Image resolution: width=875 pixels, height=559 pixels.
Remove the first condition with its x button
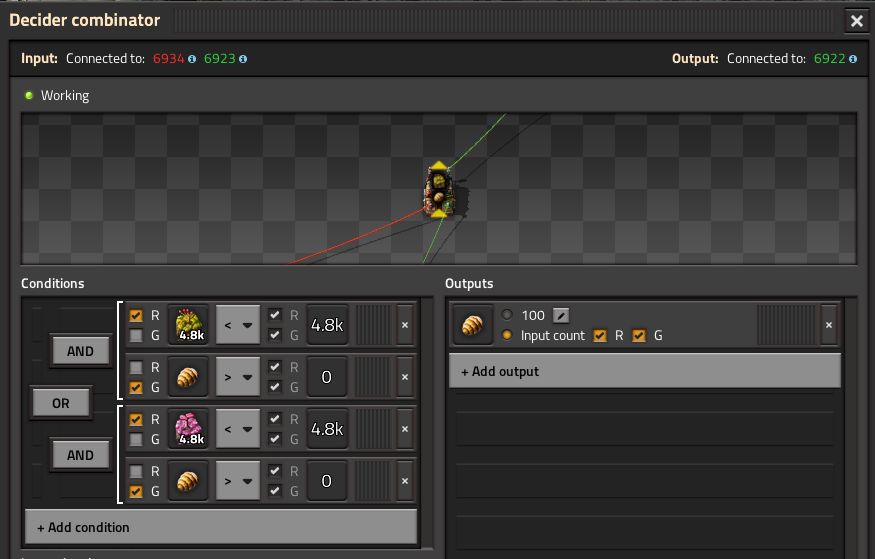[x=405, y=325]
